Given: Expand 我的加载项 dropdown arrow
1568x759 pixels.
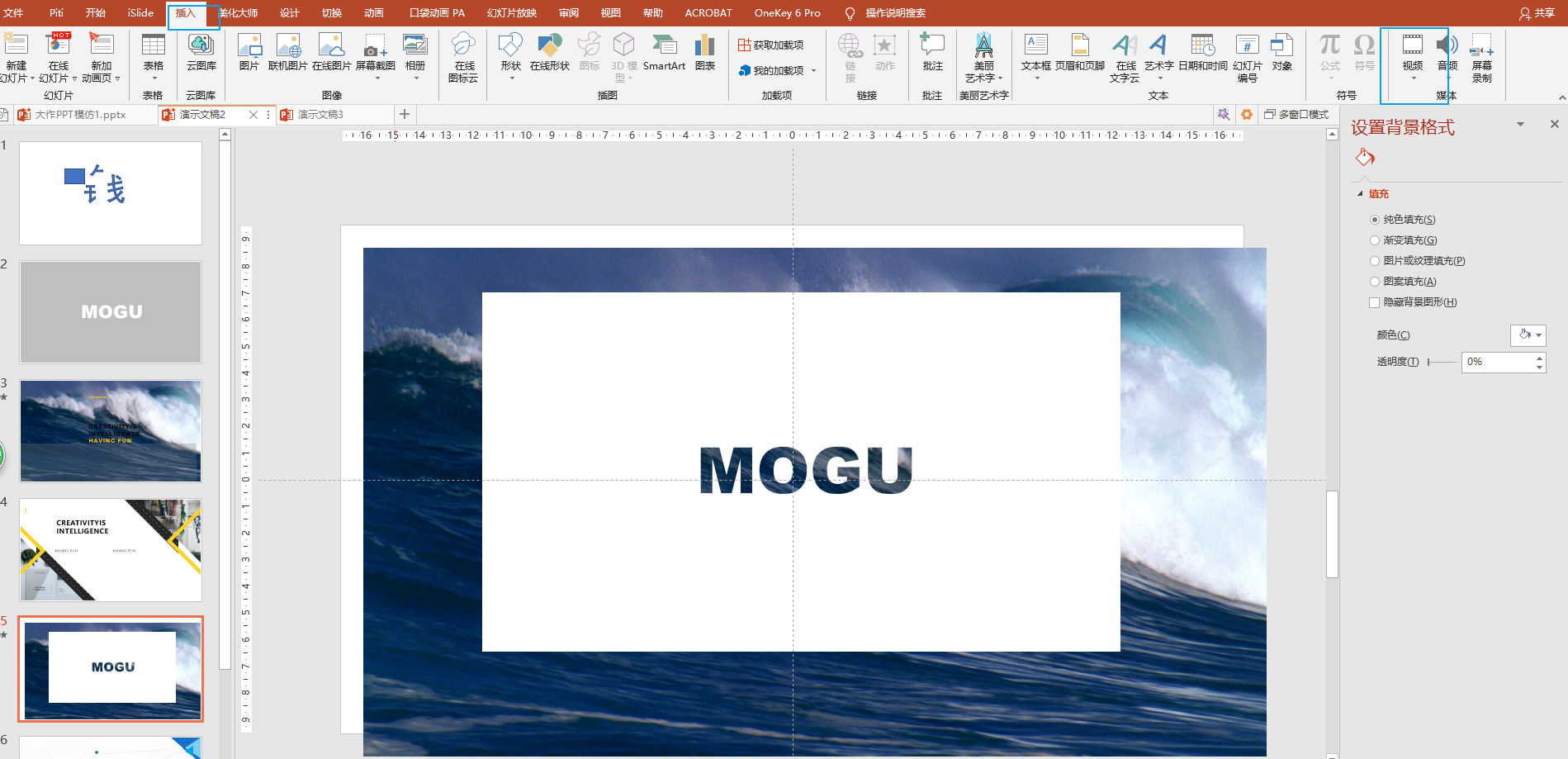Looking at the screenshot, I should click(813, 71).
